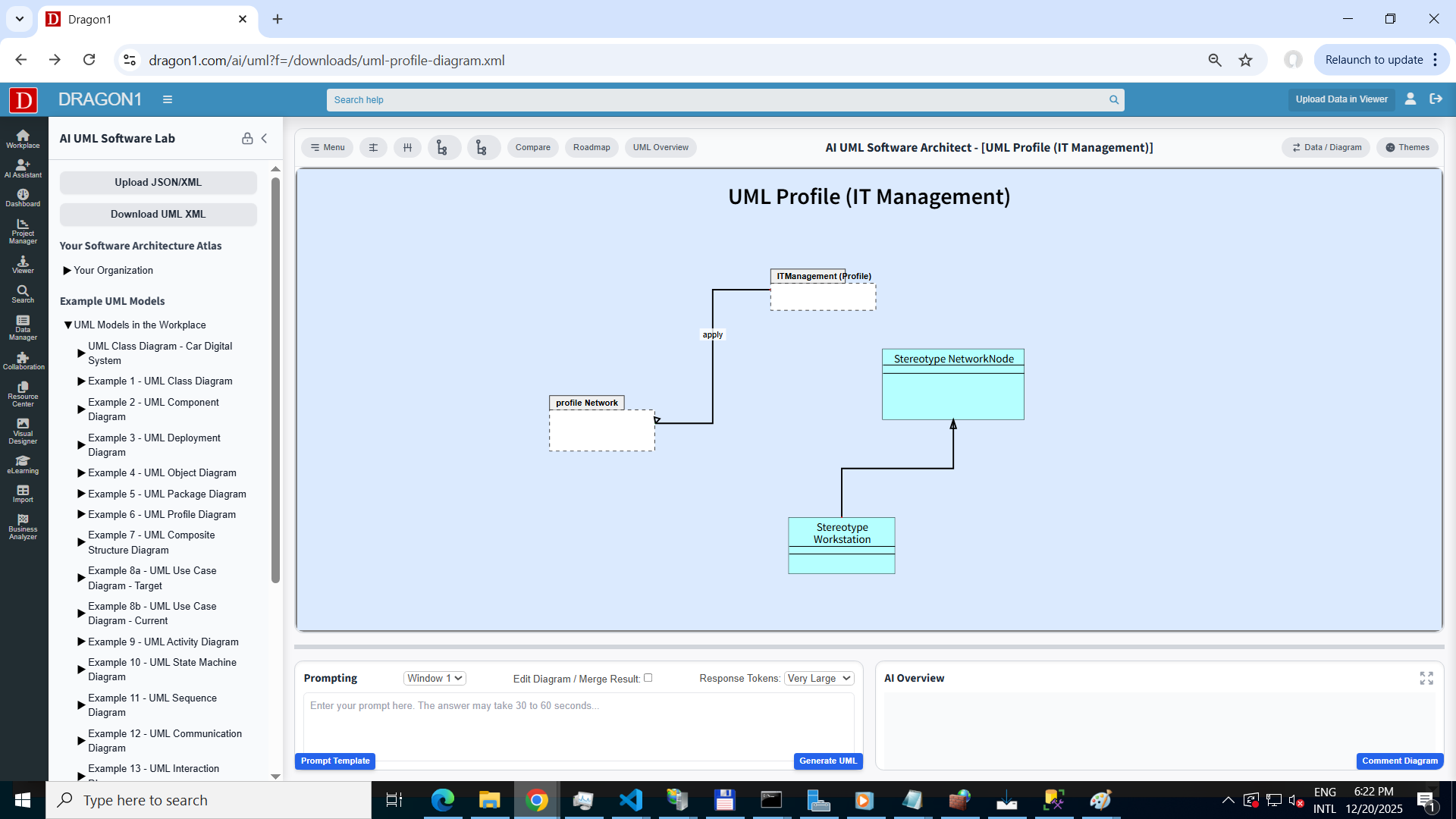This screenshot has height=819, width=1456.
Task: Click Download UML XML button
Action: (158, 214)
